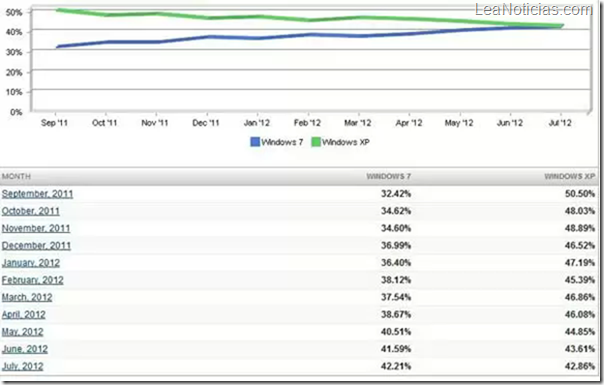This screenshot has height=385, width=604.
Task: Select the 46.52% table cell
Action: click(580, 246)
